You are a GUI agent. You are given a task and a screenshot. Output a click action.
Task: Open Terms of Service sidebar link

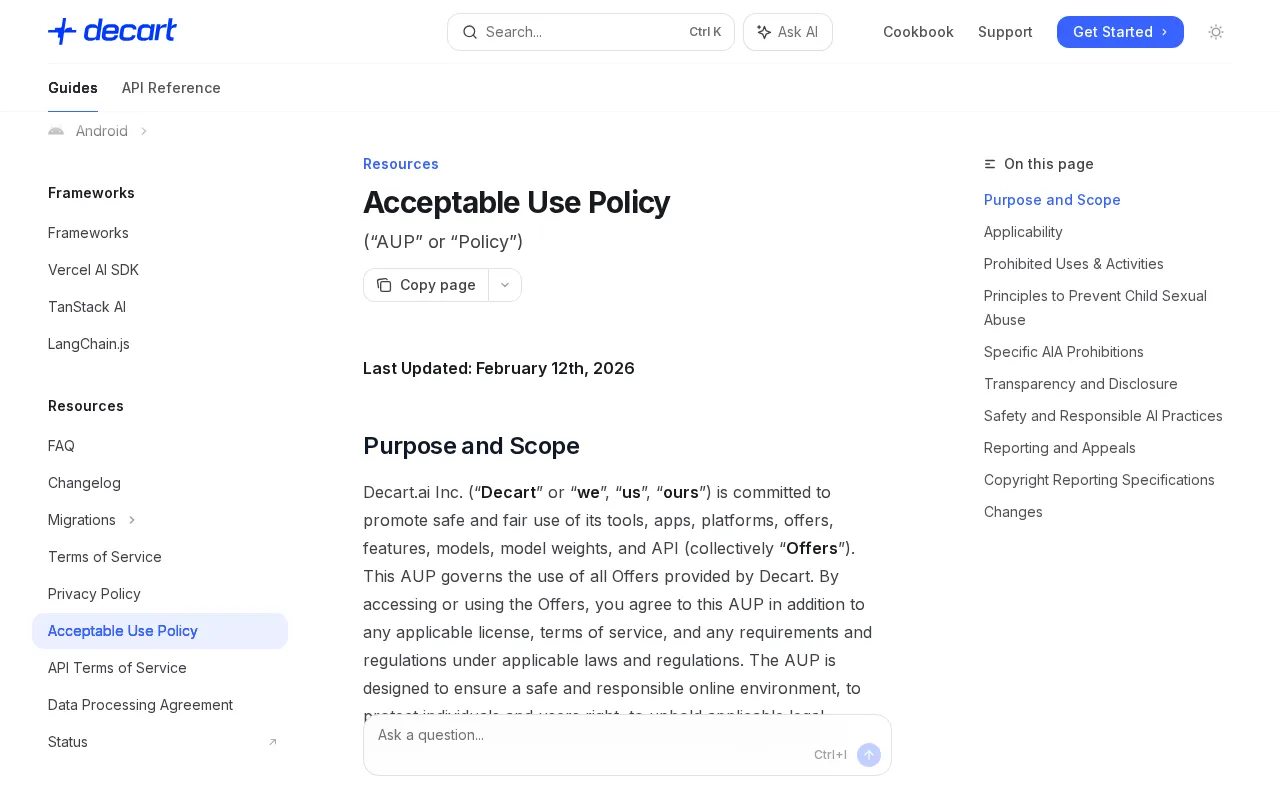[x=105, y=557]
